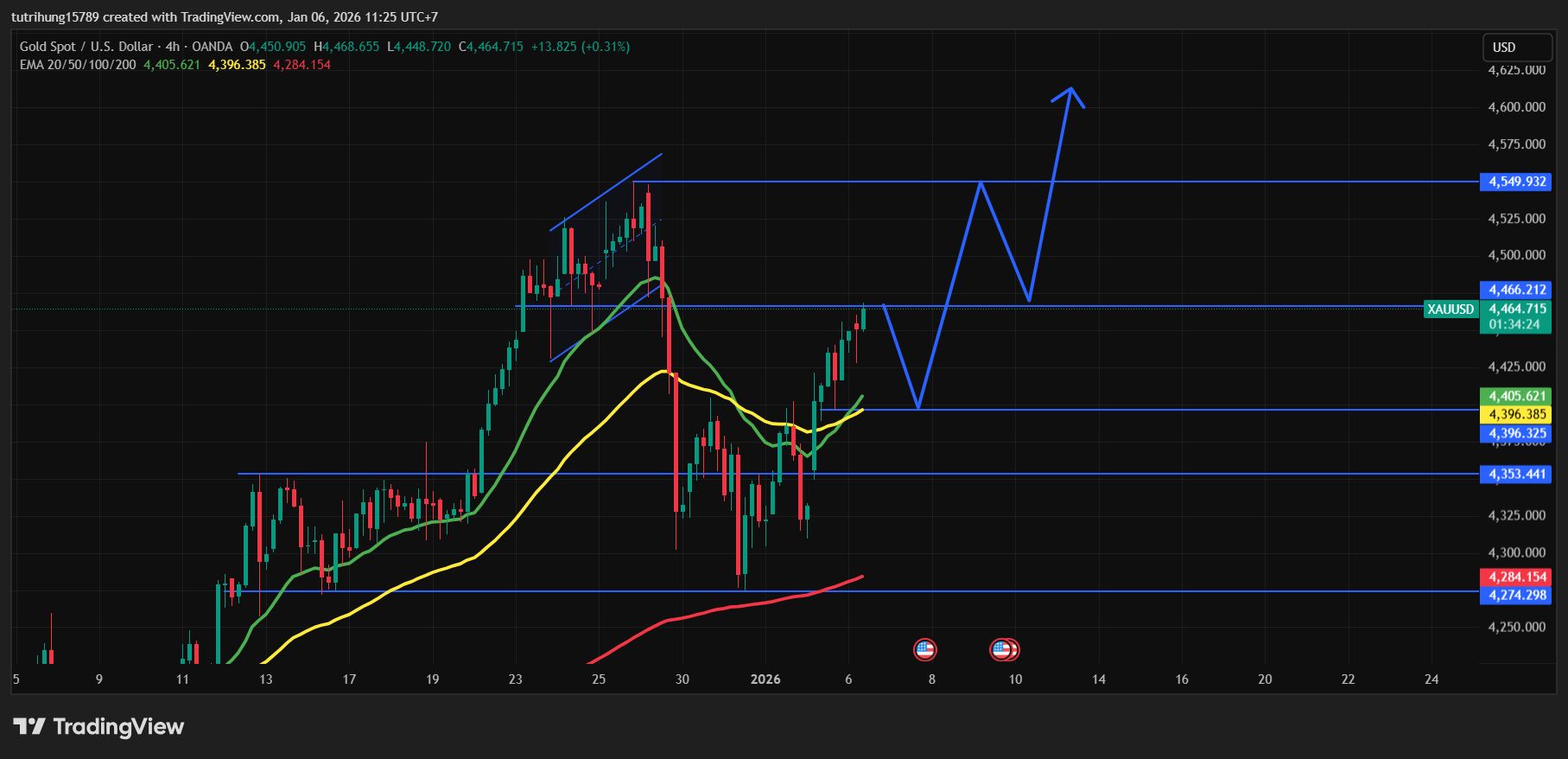
Task: Click the 4h timeframe in chart legend
Action: [x=173, y=47]
